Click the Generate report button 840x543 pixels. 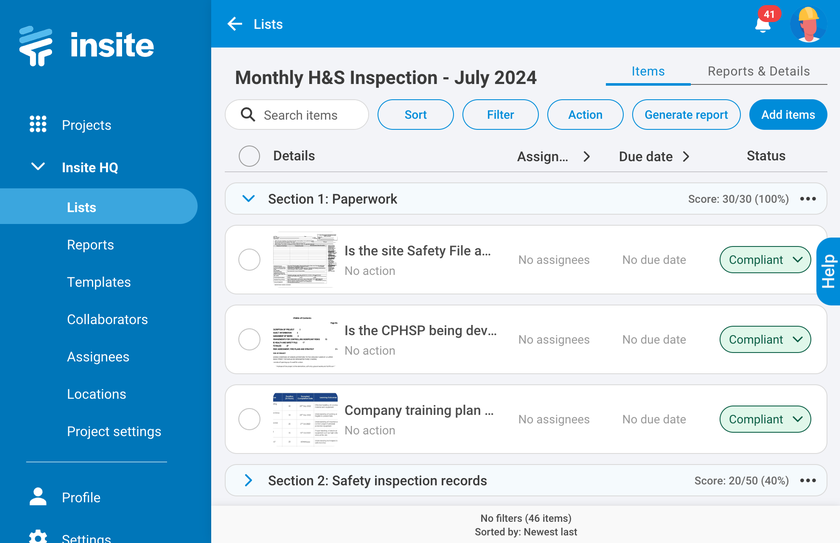[x=686, y=115]
